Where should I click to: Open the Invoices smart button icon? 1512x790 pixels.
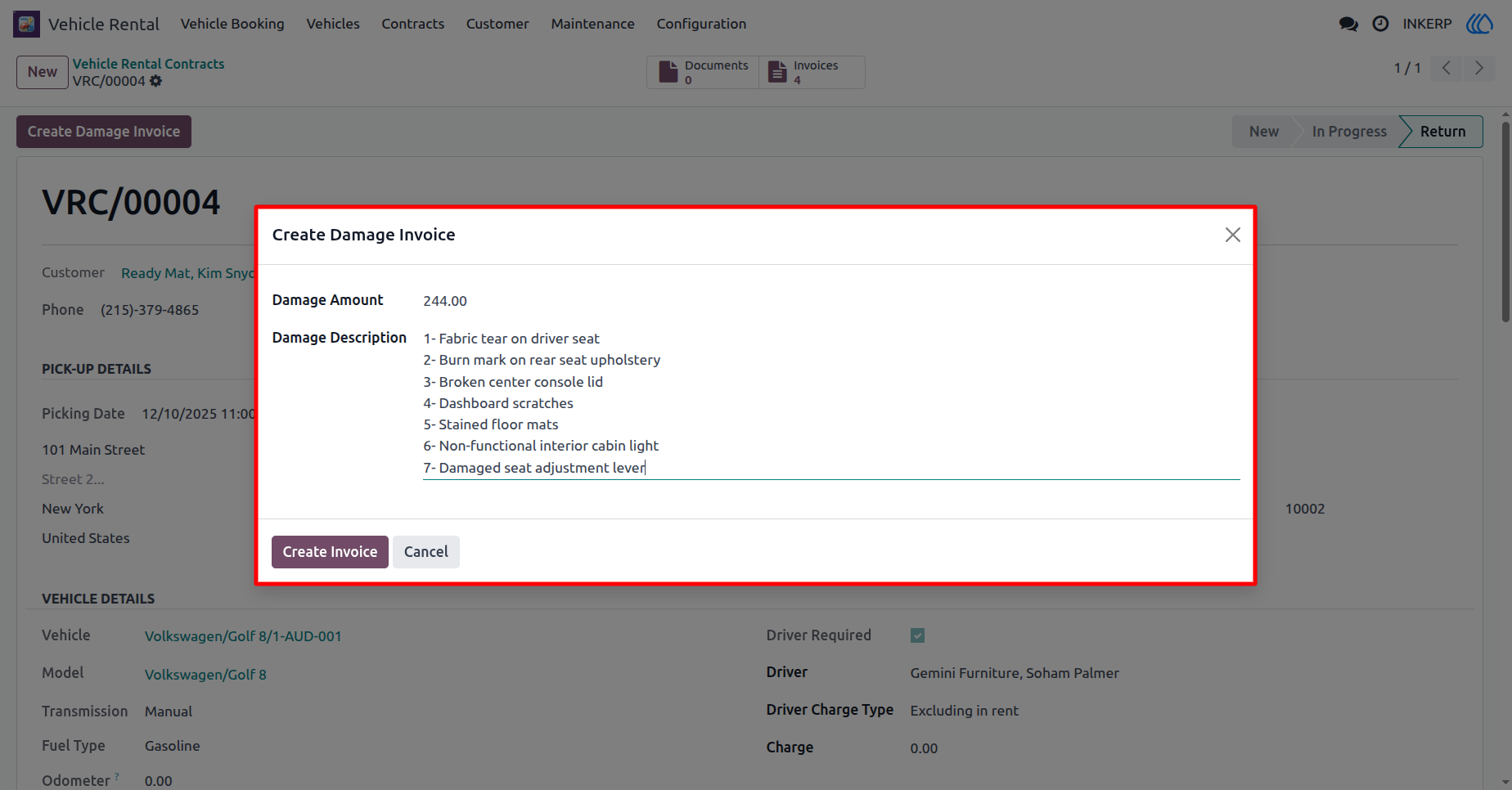pyautogui.click(x=778, y=72)
